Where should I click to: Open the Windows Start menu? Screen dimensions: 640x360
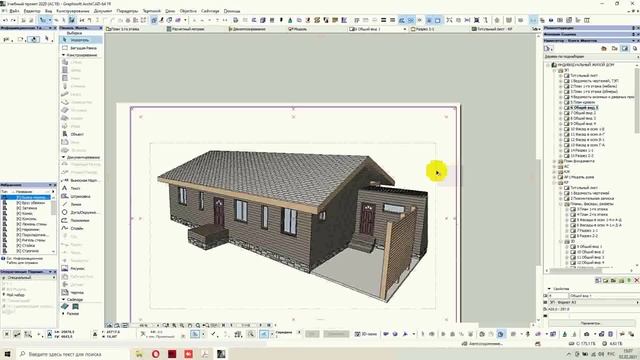click(7, 354)
